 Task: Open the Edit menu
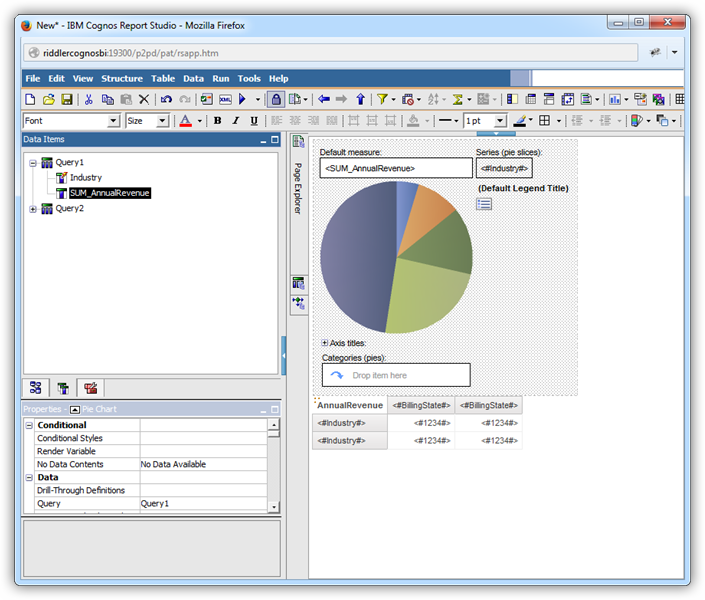point(56,78)
